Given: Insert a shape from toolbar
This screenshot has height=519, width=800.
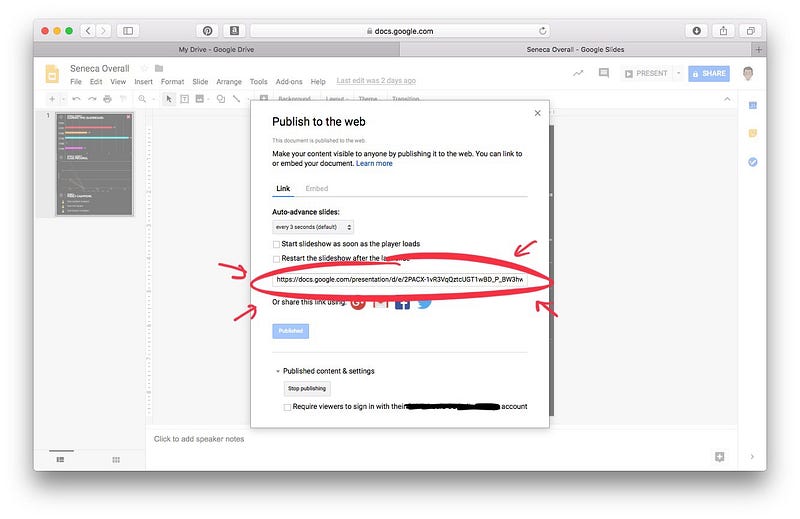Looking at the screenshot, I should point(221,98).
